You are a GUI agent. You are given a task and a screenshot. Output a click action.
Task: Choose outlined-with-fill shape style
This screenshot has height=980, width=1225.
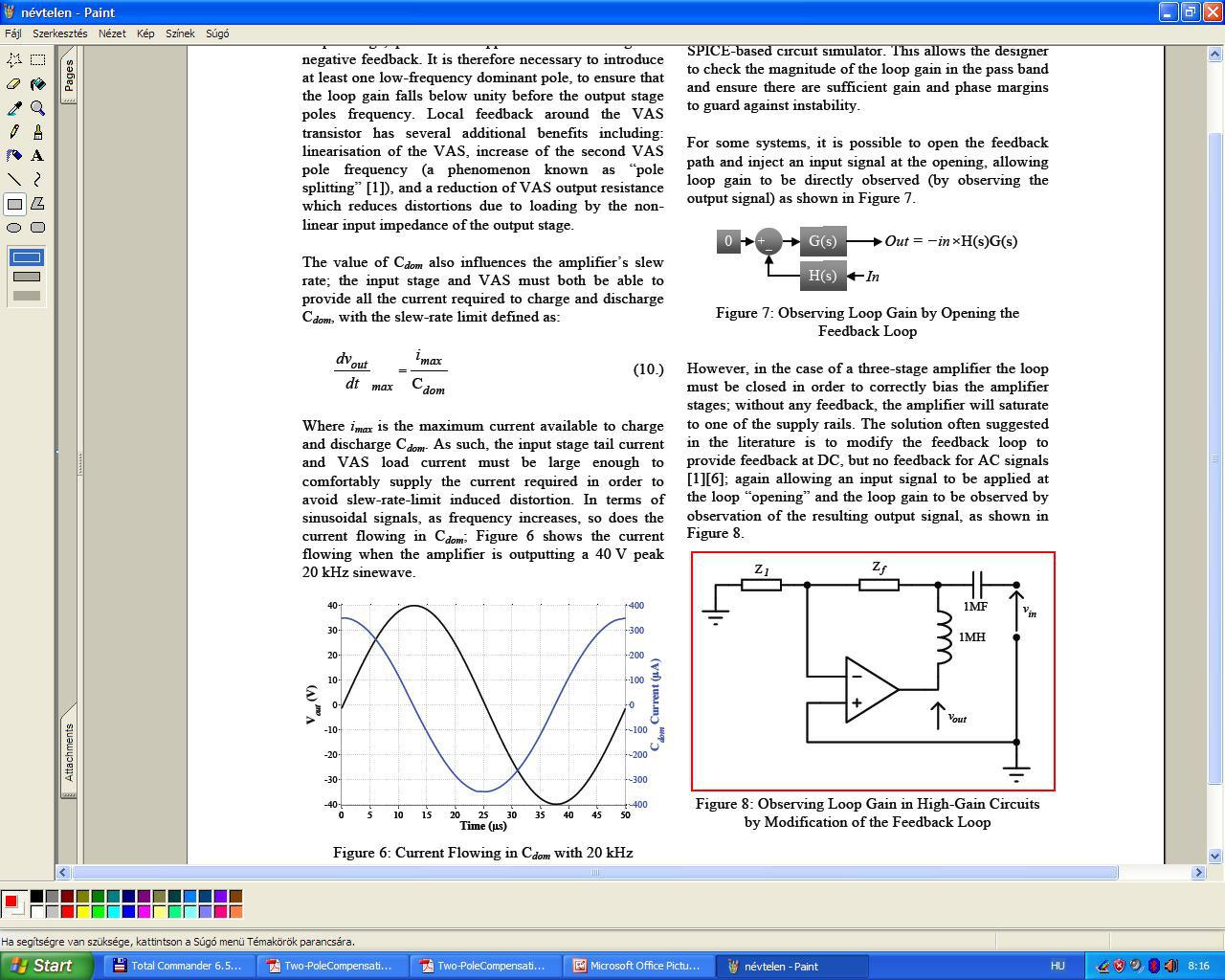pos(27,277)
